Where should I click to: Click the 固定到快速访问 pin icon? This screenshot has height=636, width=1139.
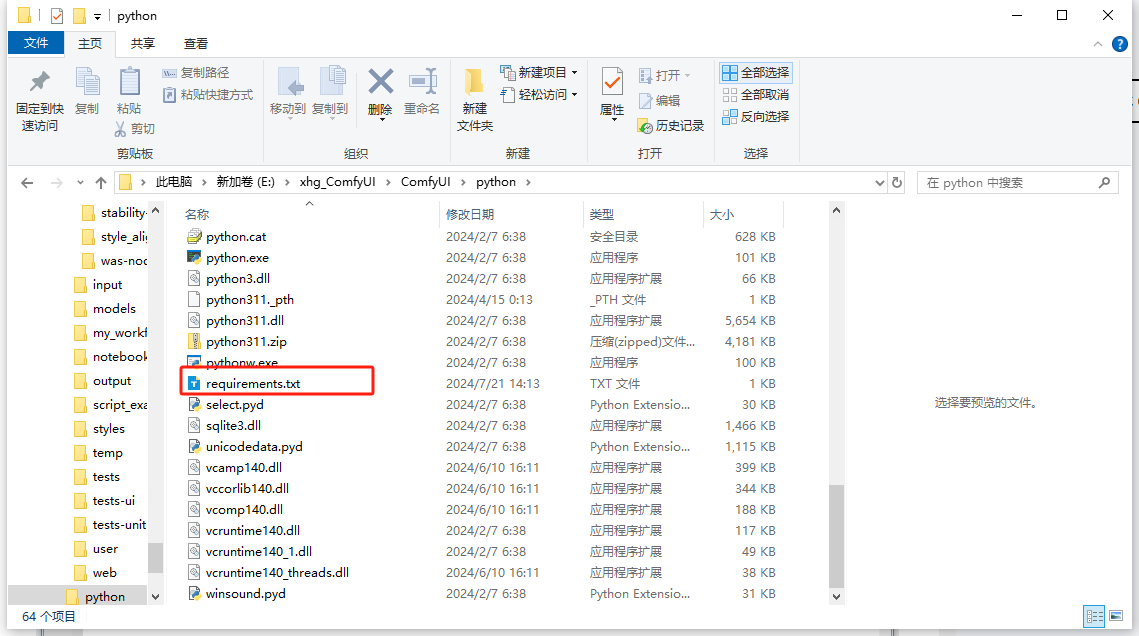click(40, 82)
